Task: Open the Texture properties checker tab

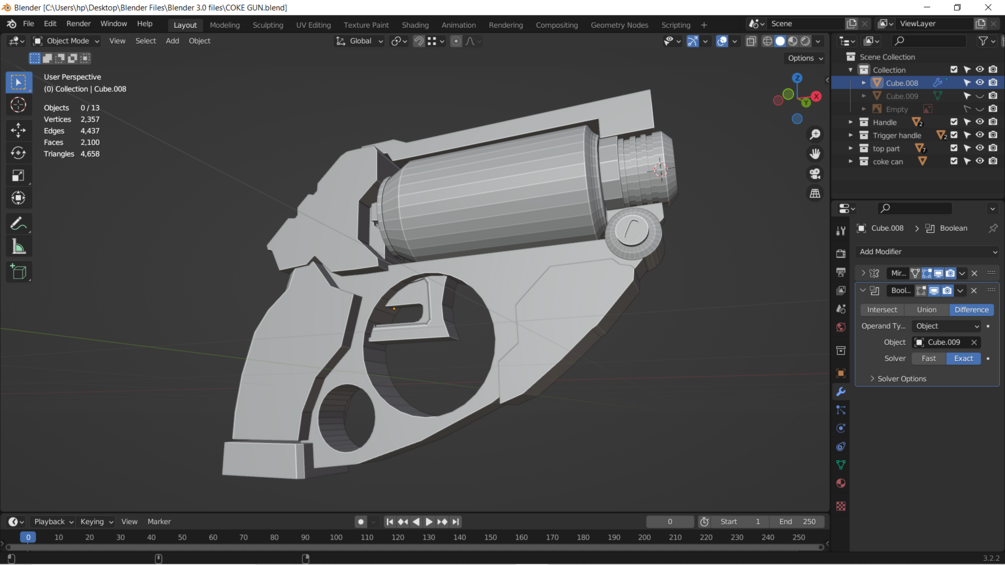Action: 841,506
